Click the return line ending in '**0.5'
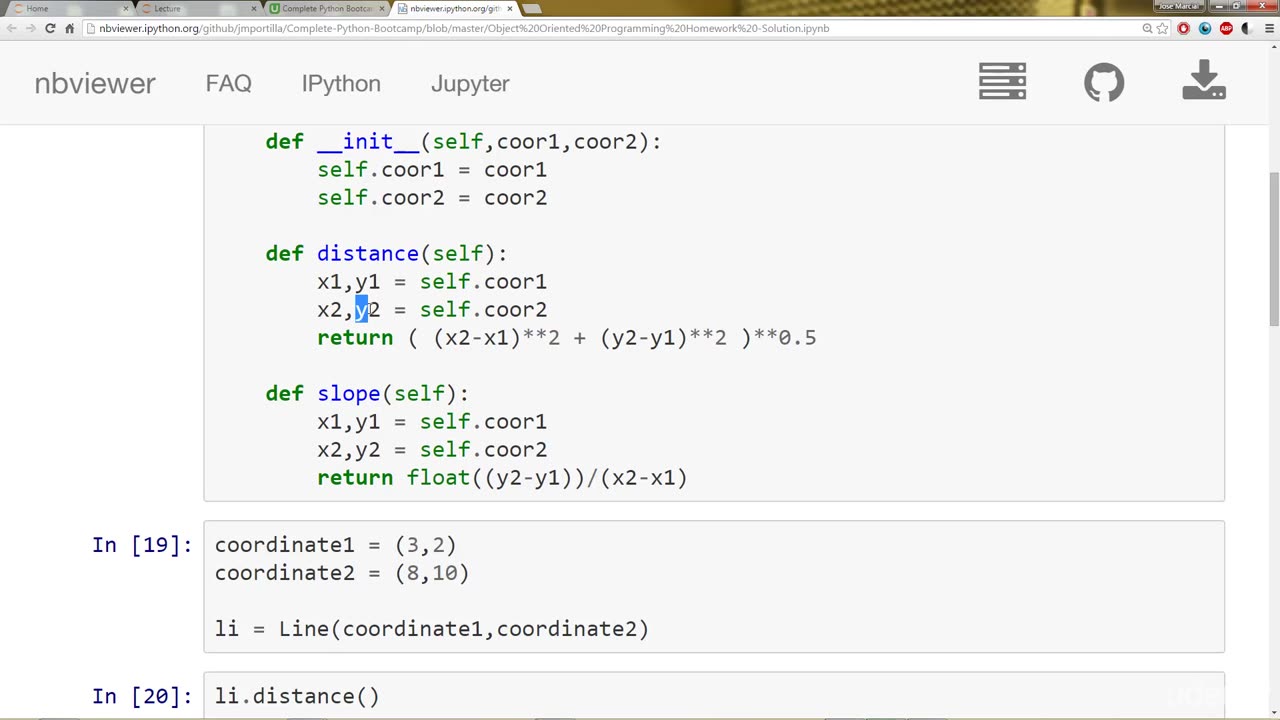 point(567,337)
